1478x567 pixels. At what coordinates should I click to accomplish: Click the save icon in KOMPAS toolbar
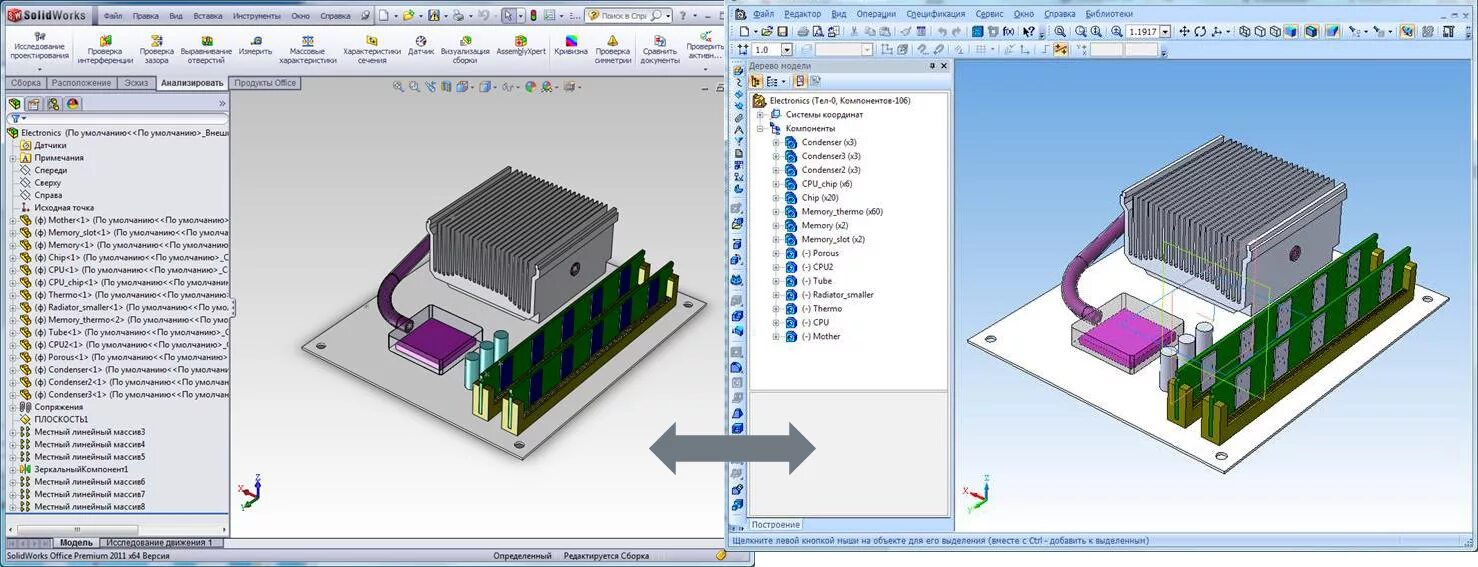click(781, 31)
